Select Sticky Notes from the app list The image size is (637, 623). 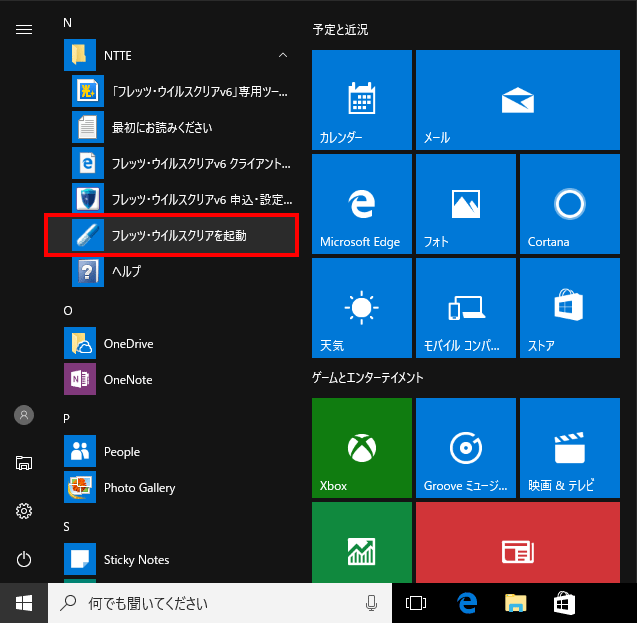coord(136,559)
